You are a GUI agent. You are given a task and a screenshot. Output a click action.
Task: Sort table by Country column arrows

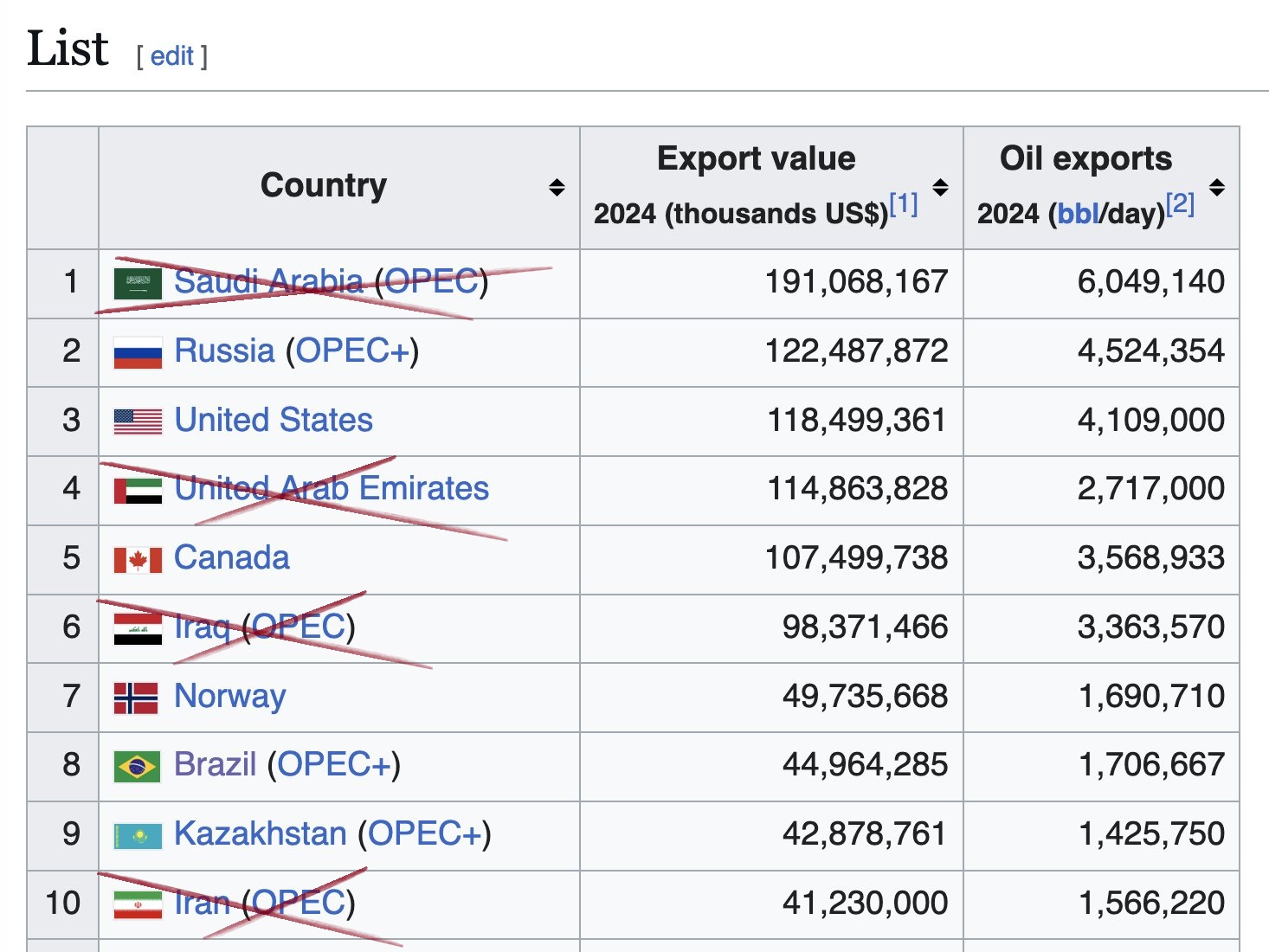click(557, 187)
